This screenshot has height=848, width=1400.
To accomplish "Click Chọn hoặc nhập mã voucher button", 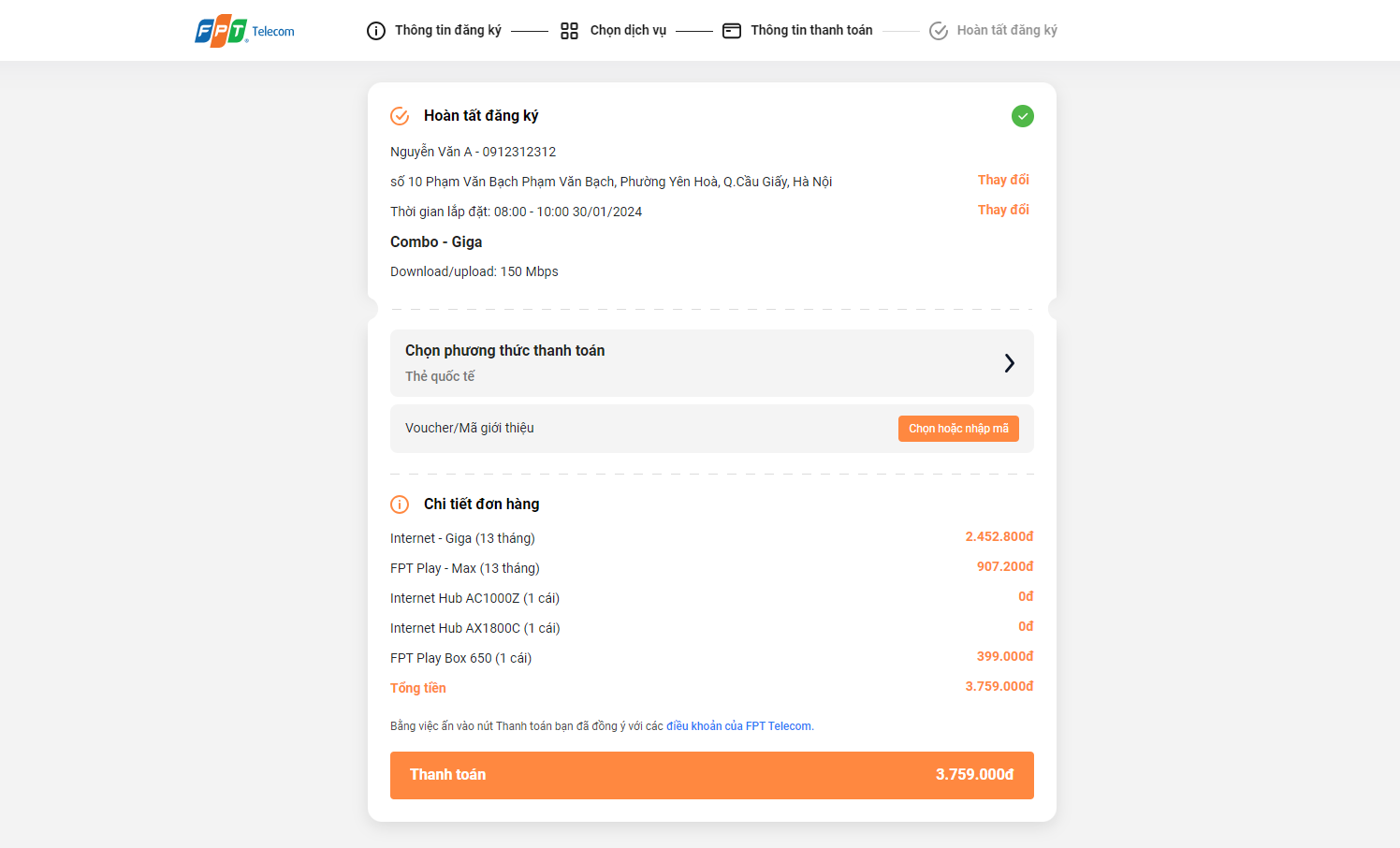I will pyautogui.click(x=958, y=429).
